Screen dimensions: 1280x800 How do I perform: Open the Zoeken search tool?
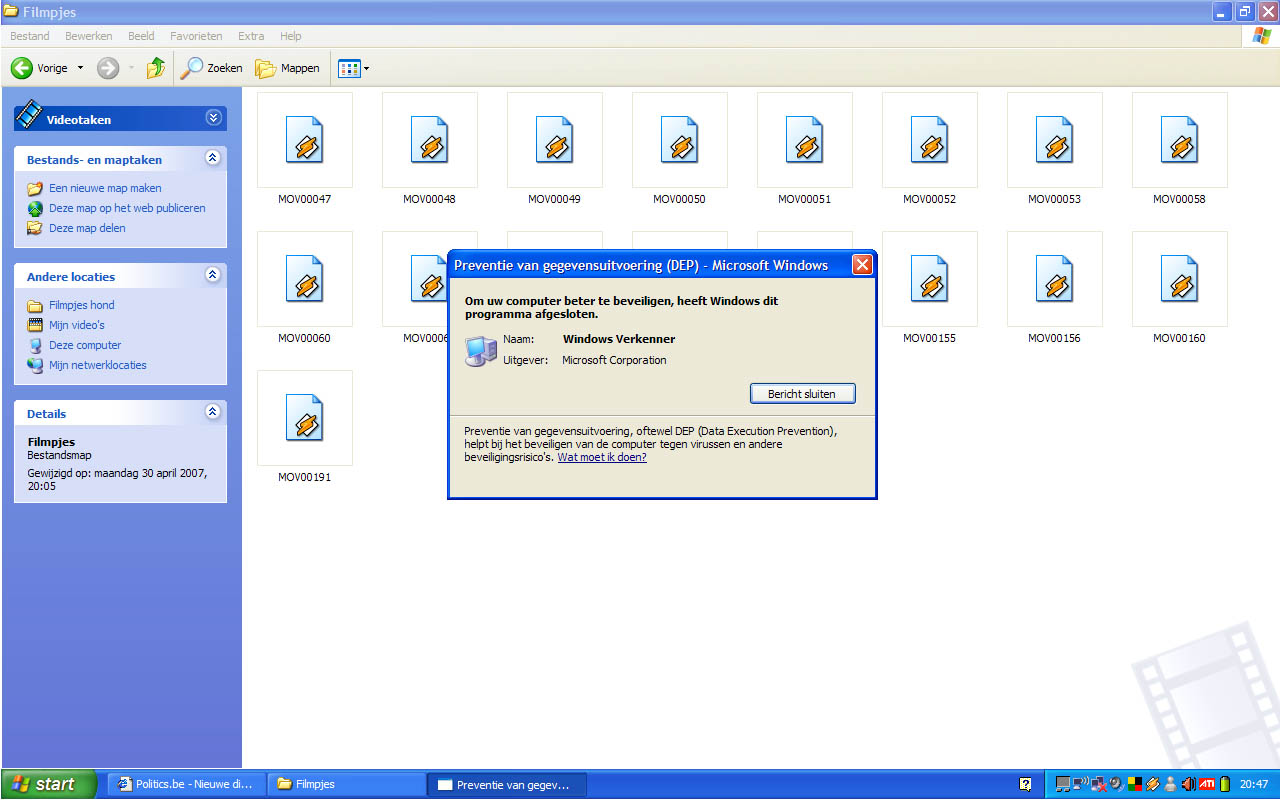pyautogui.click(x=211, y=68)
